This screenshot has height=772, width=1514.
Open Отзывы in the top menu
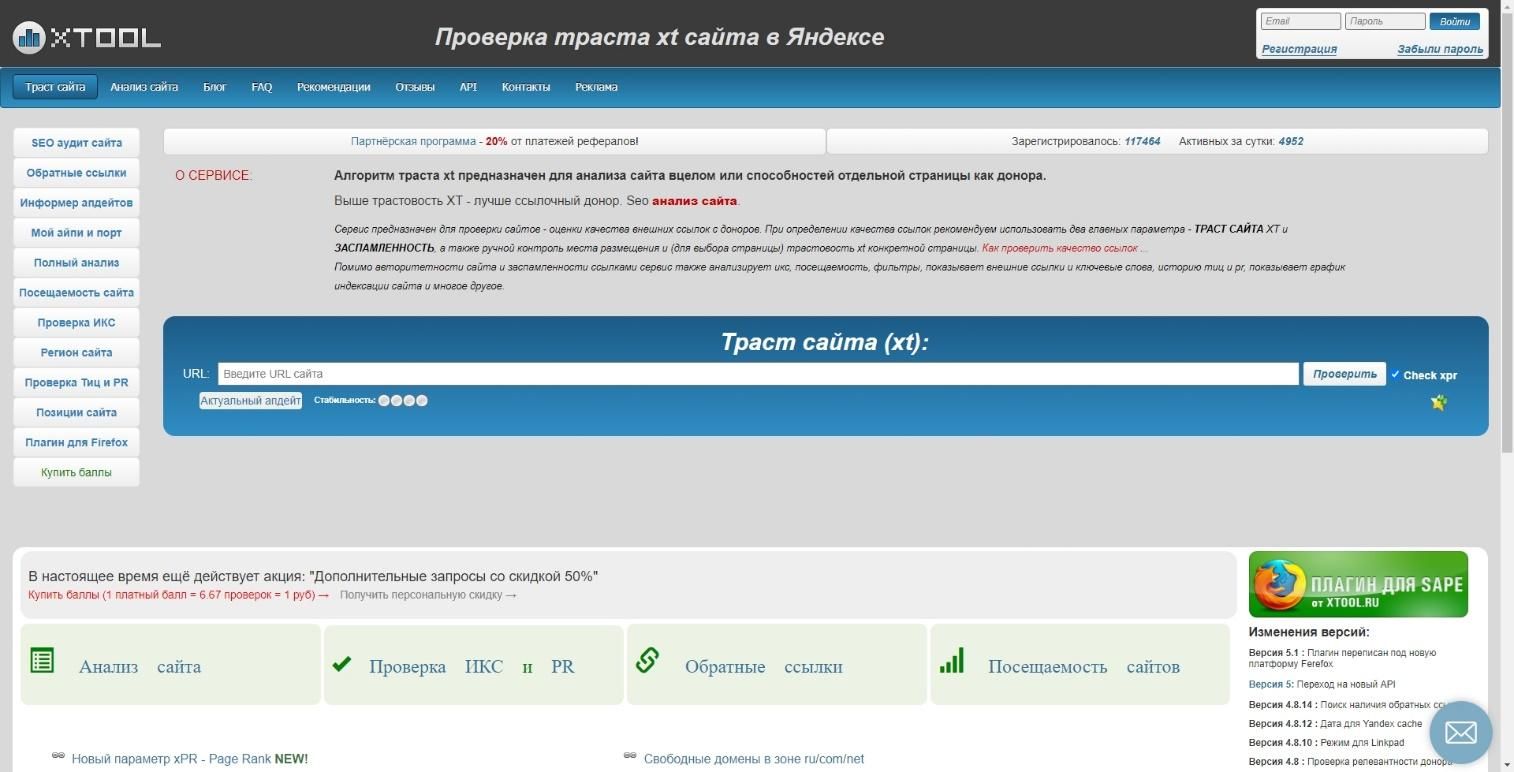[x=415, y=87]
